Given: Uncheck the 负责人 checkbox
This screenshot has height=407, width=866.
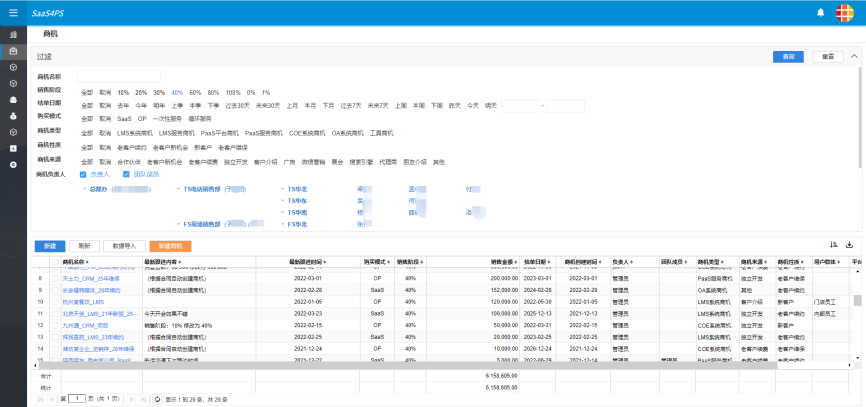Looking at the screenshot, I should click(x=83, y=175).
